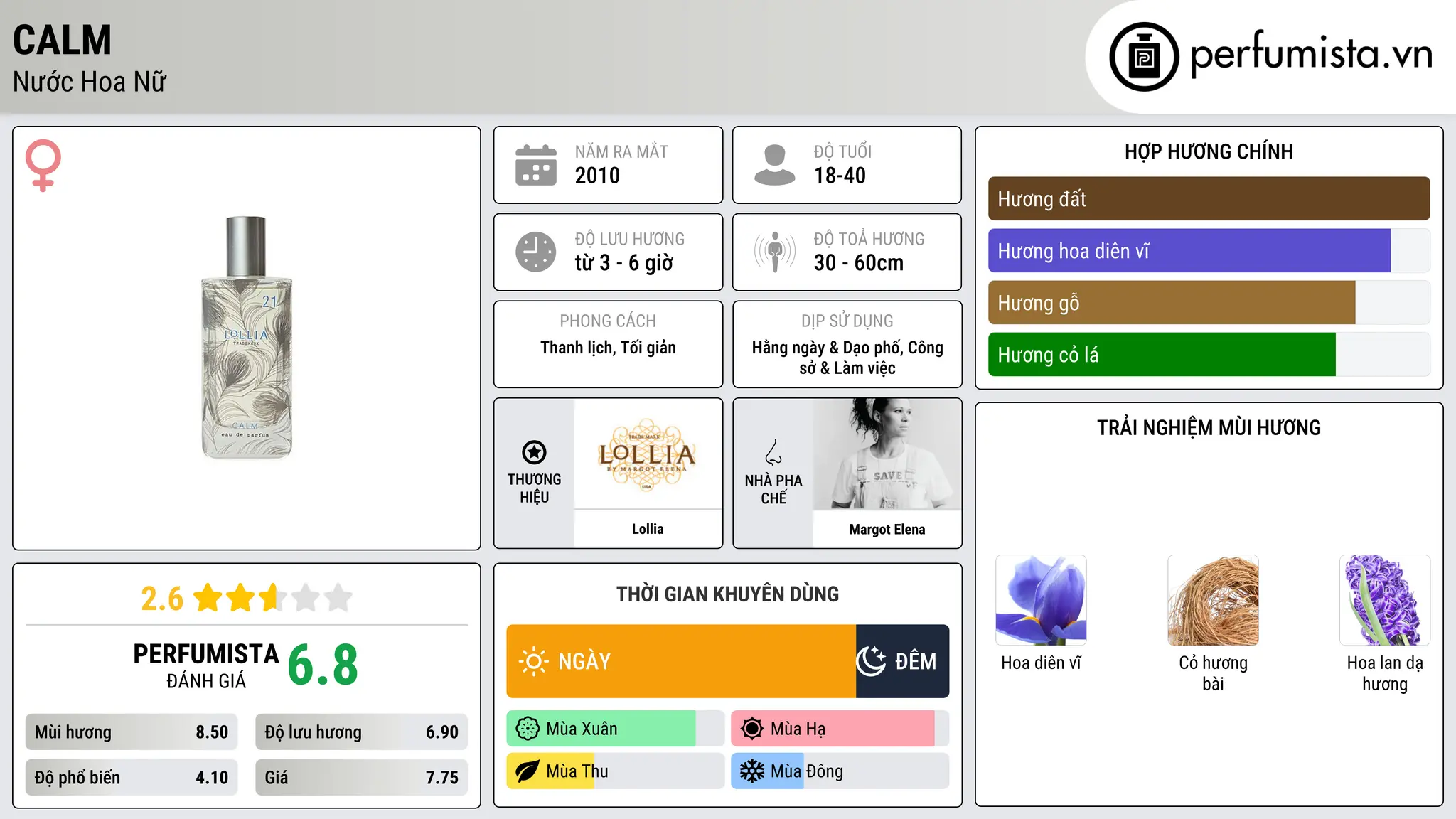Click the sun icon in the Ngày bar
This screenshot has height=819, width=1456.
533,661
